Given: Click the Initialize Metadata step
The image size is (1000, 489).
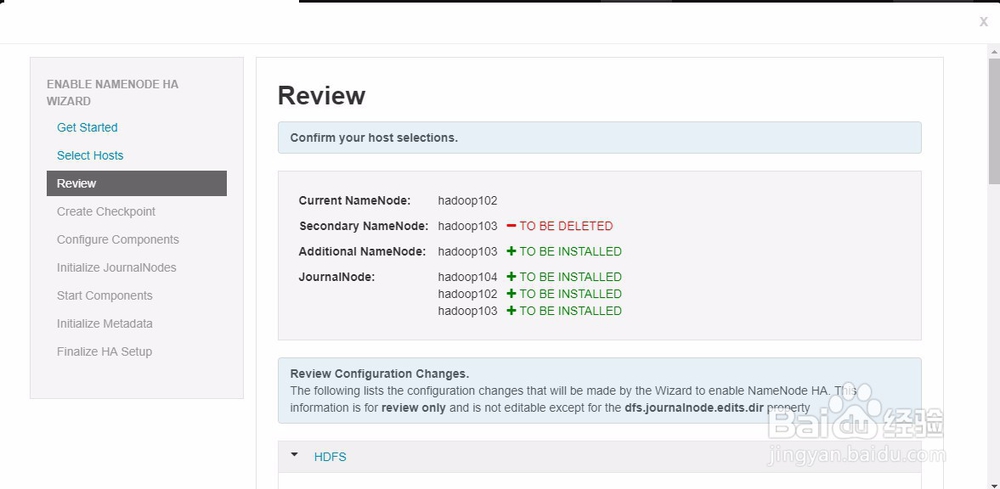Looking at the screenshot, I should coord(105,324).
